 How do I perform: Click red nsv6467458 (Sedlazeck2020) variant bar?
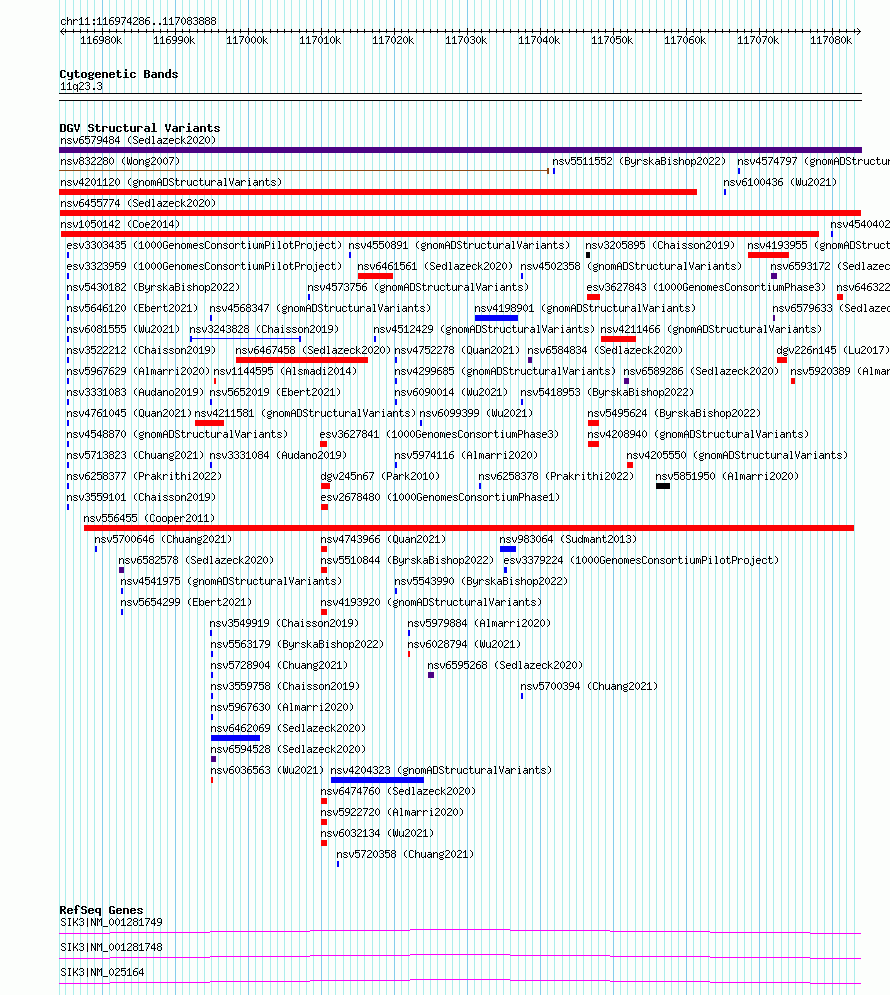coord(302,360)
